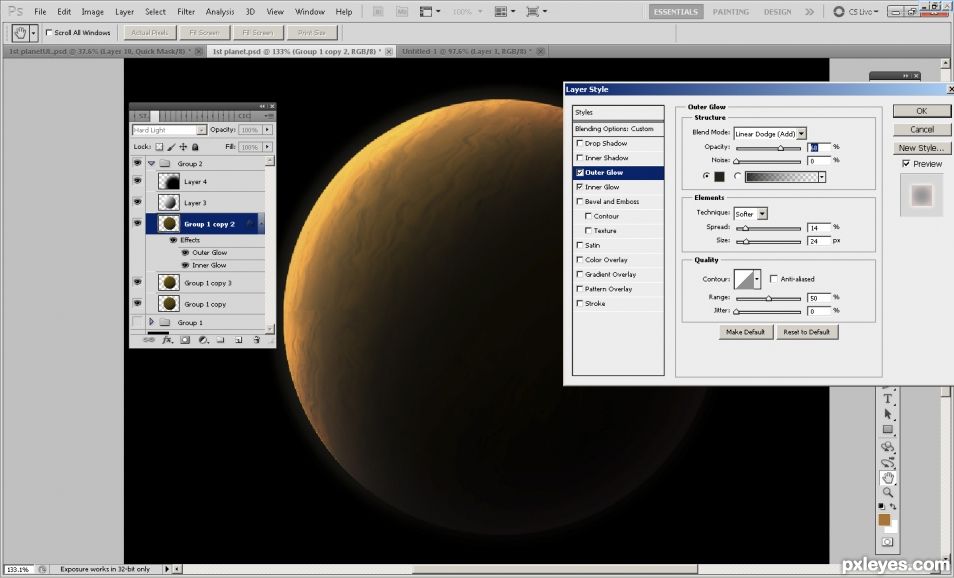Swap foreground and background colors
The image size is (954, 578).
pyautogui.click(x=893, y=506)
